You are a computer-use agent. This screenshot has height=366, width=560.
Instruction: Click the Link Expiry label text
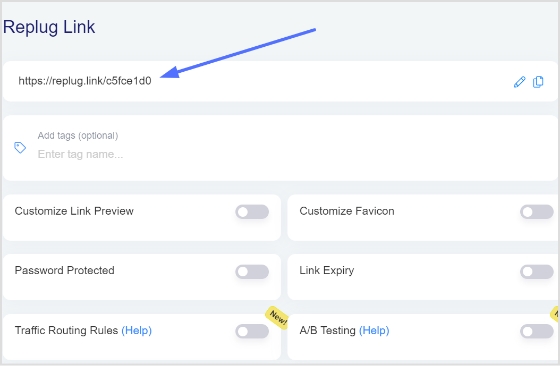click(327, 271)
